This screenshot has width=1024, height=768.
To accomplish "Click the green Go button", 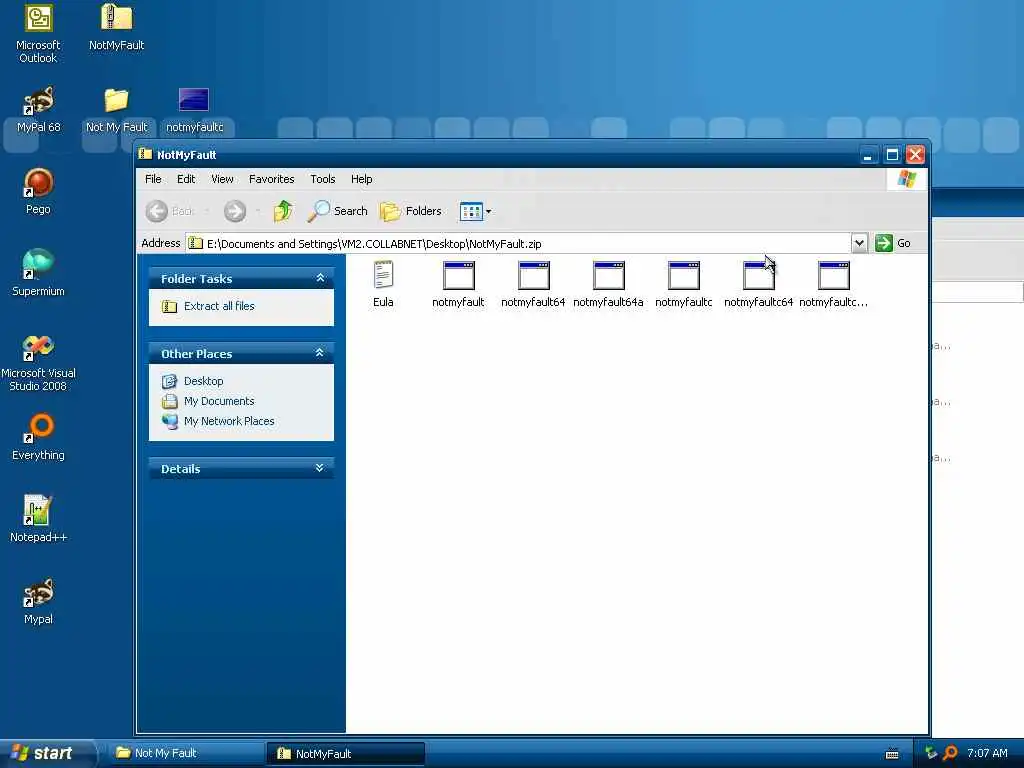I will (893, 243).
